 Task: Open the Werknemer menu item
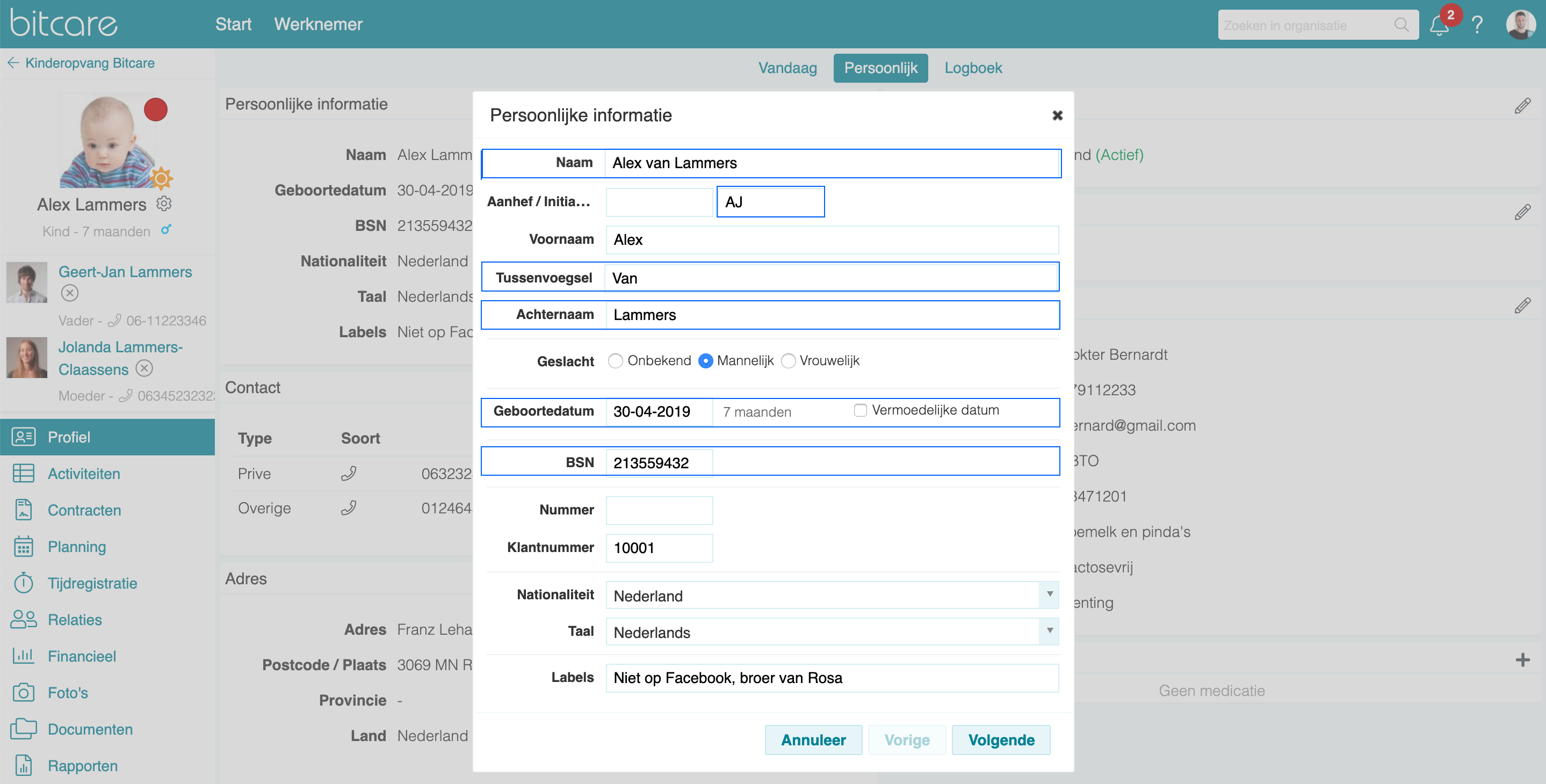[318, 24]
